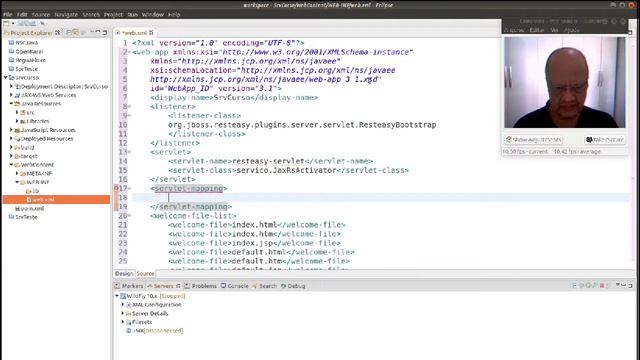The image size is (640, 360).
Task: Maximize the Servers bottom panel
Action: coord(630,286)
